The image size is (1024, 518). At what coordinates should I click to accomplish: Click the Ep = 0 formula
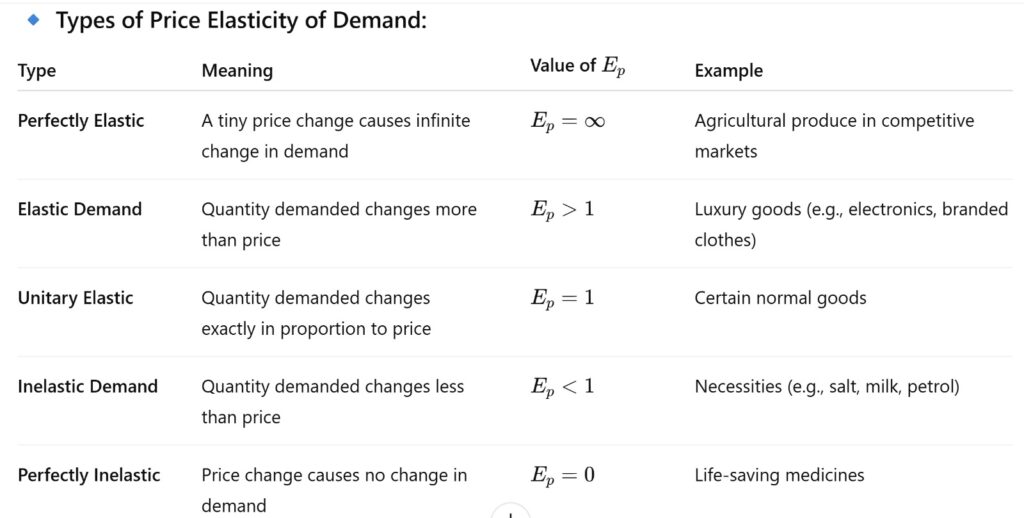click(562, 476)
